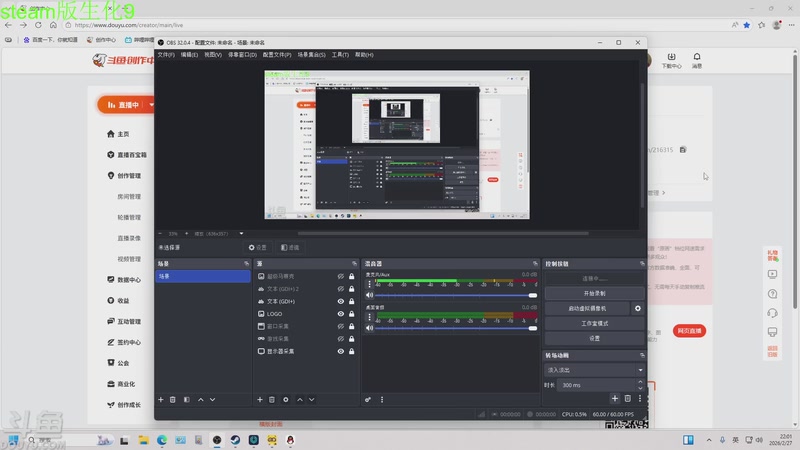This screenshot has height=450, width=800.
Task: Unlock the LOGO source lock
Action: 352,314
